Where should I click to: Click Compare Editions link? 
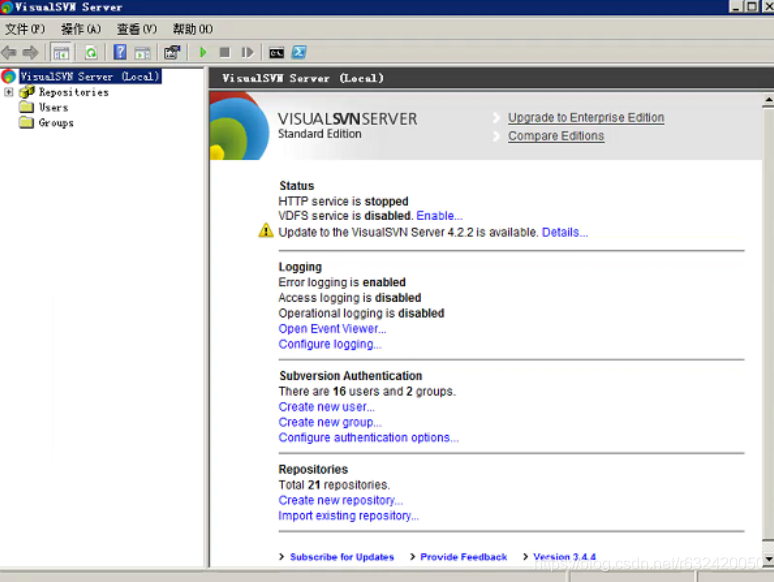[556, 136]
